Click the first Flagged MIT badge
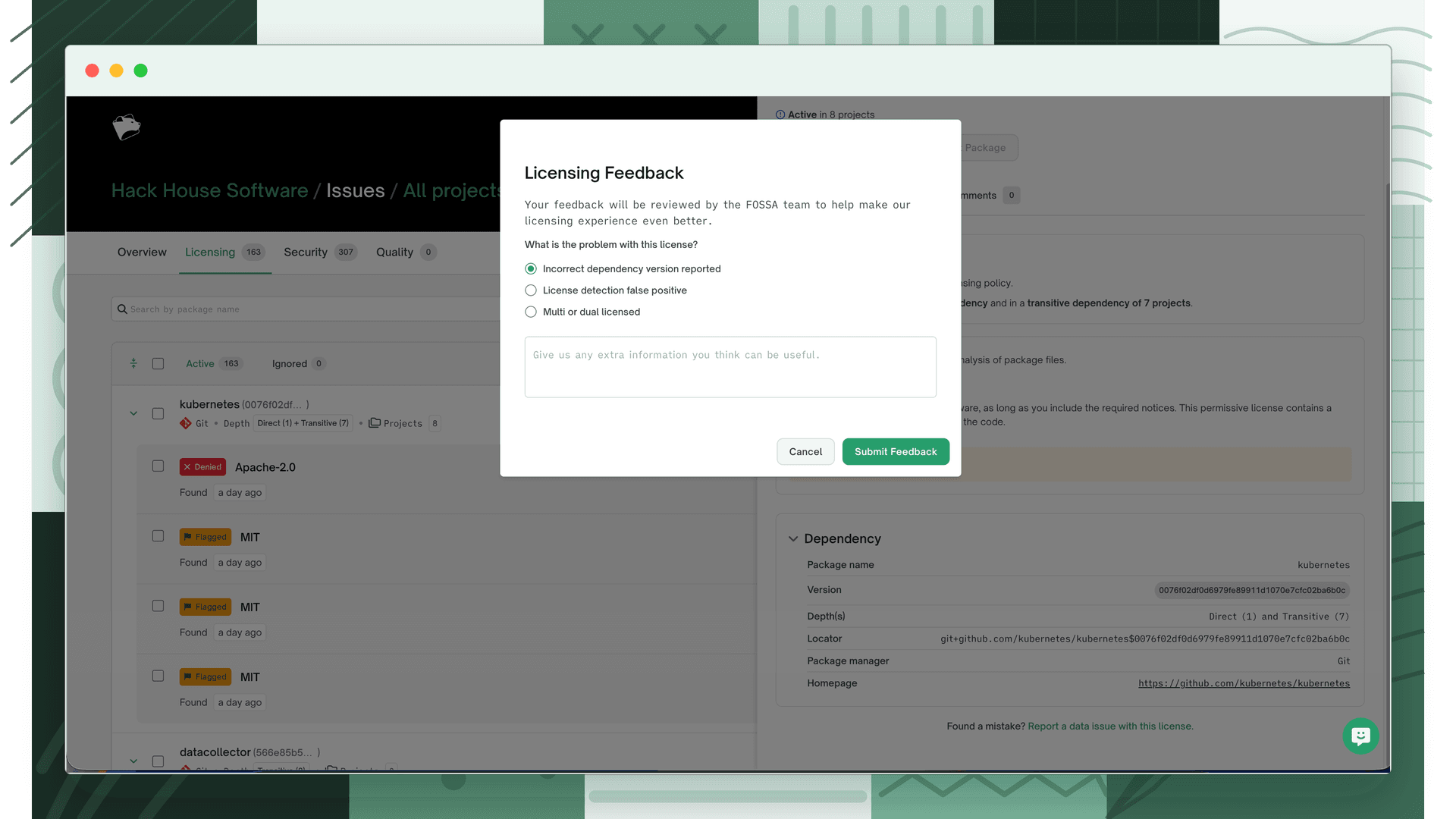 tap(206, 537)
